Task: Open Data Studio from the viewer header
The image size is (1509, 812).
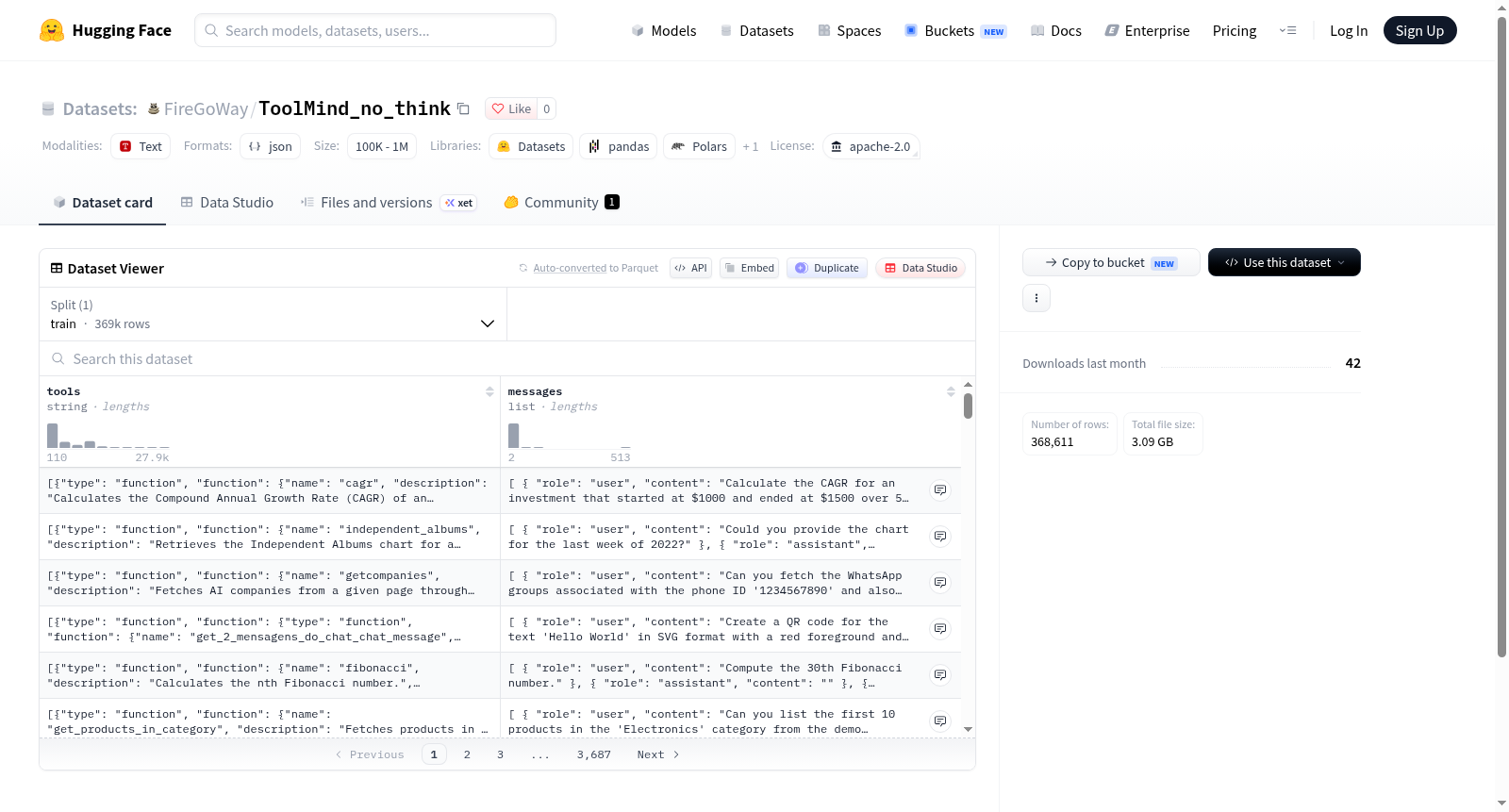Action: [x=920, y=268]
